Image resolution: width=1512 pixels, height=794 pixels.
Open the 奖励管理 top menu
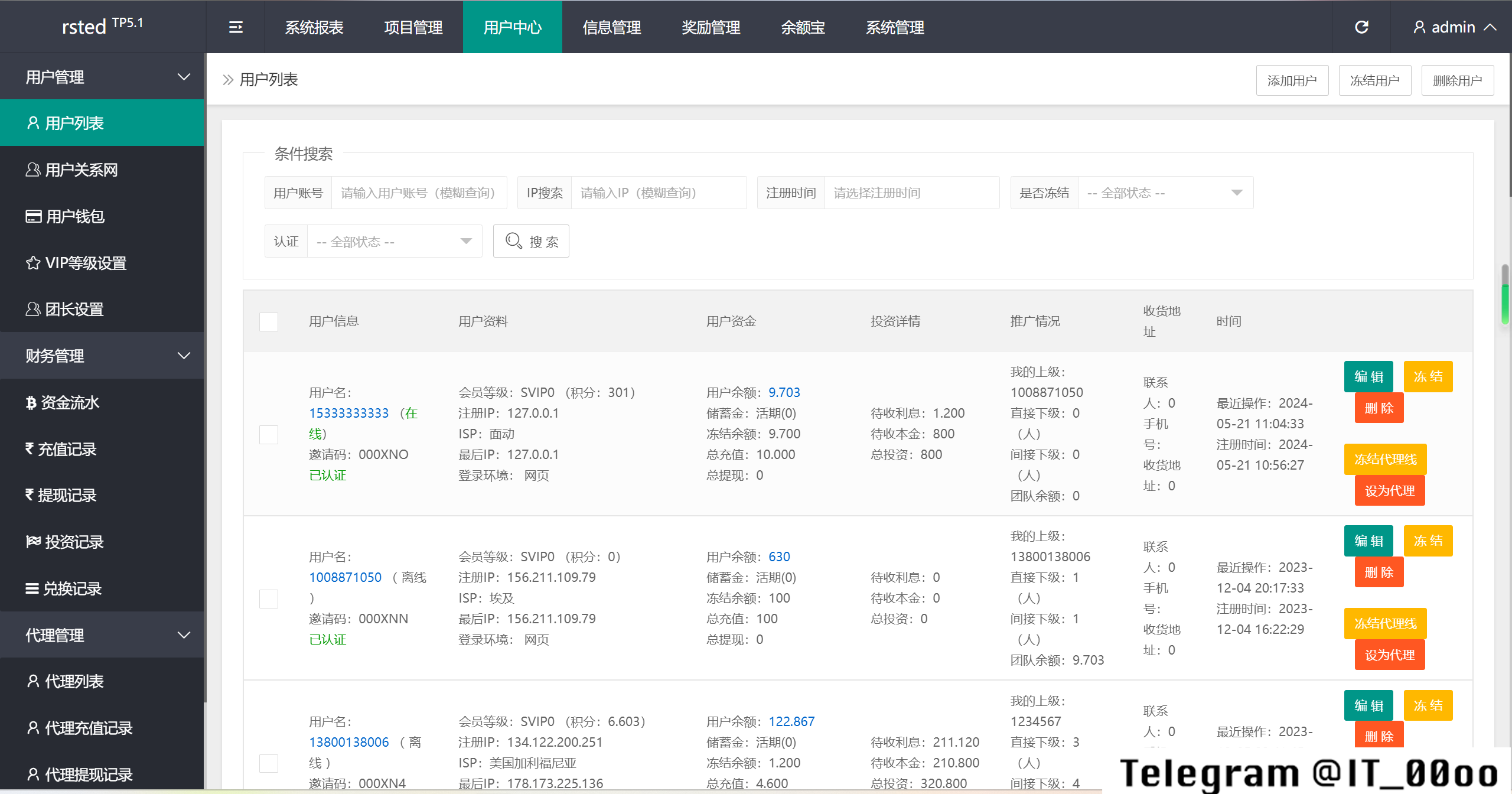711,27
